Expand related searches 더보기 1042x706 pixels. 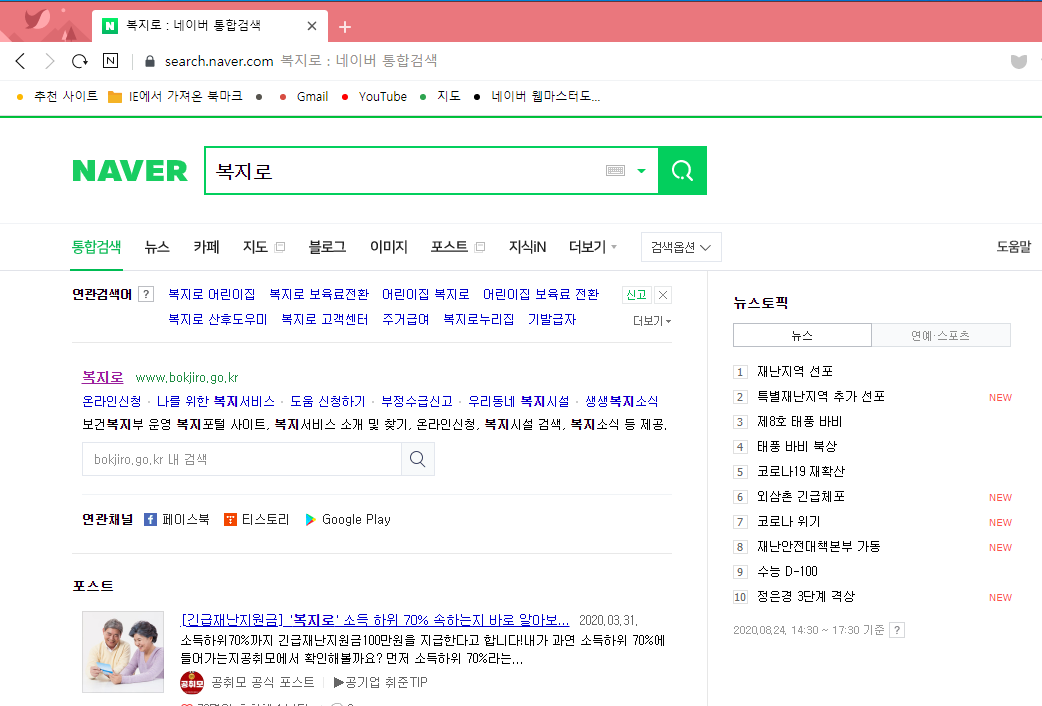(x=651, y=320)
